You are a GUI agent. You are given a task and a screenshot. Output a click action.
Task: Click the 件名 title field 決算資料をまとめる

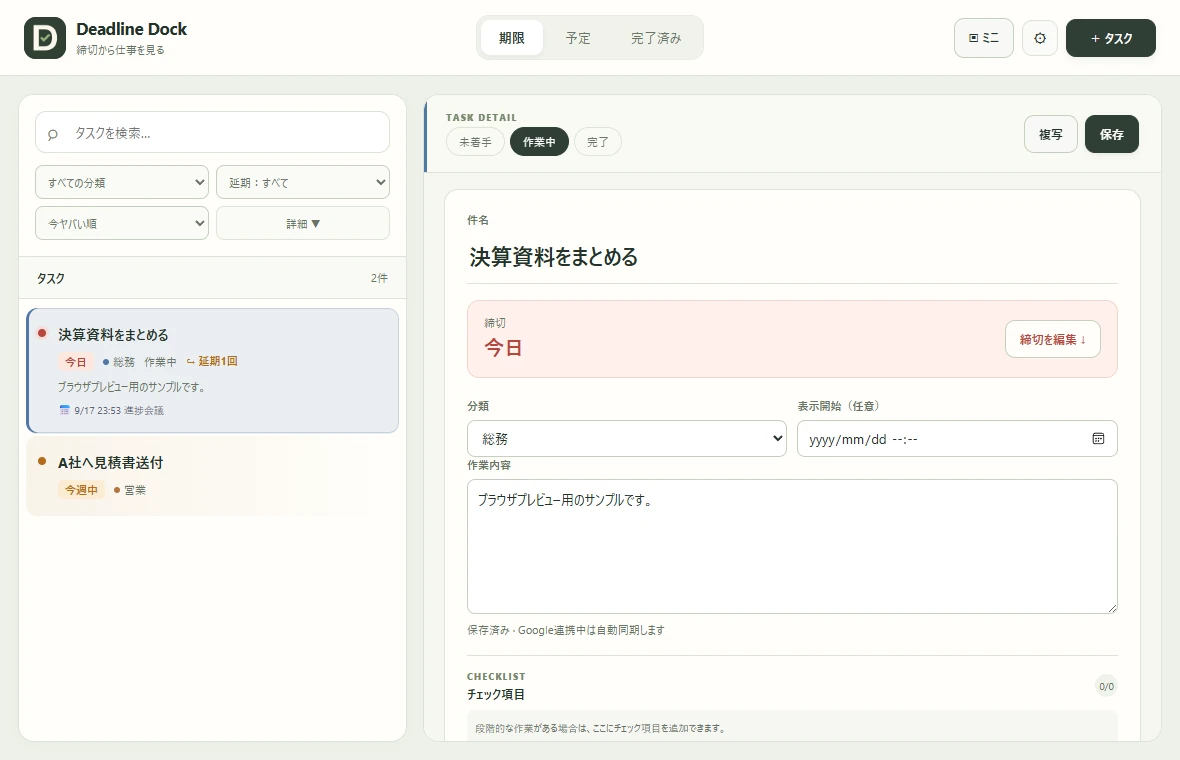[x=792, y=257]
